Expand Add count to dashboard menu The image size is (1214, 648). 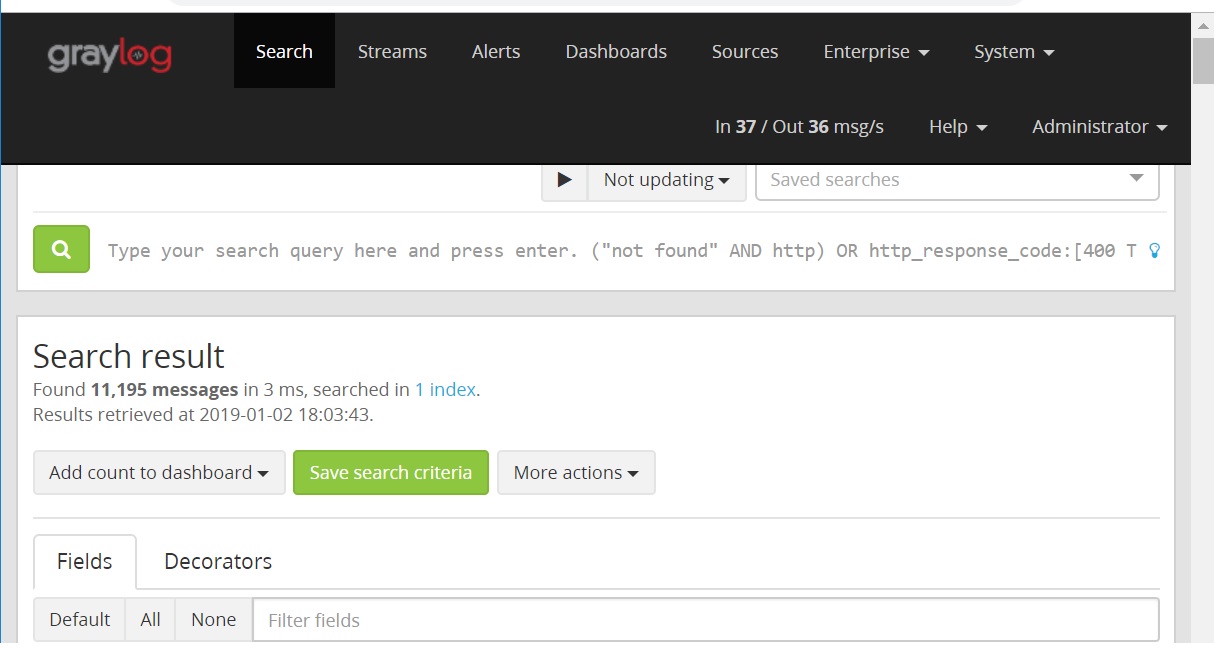(159, 473)
